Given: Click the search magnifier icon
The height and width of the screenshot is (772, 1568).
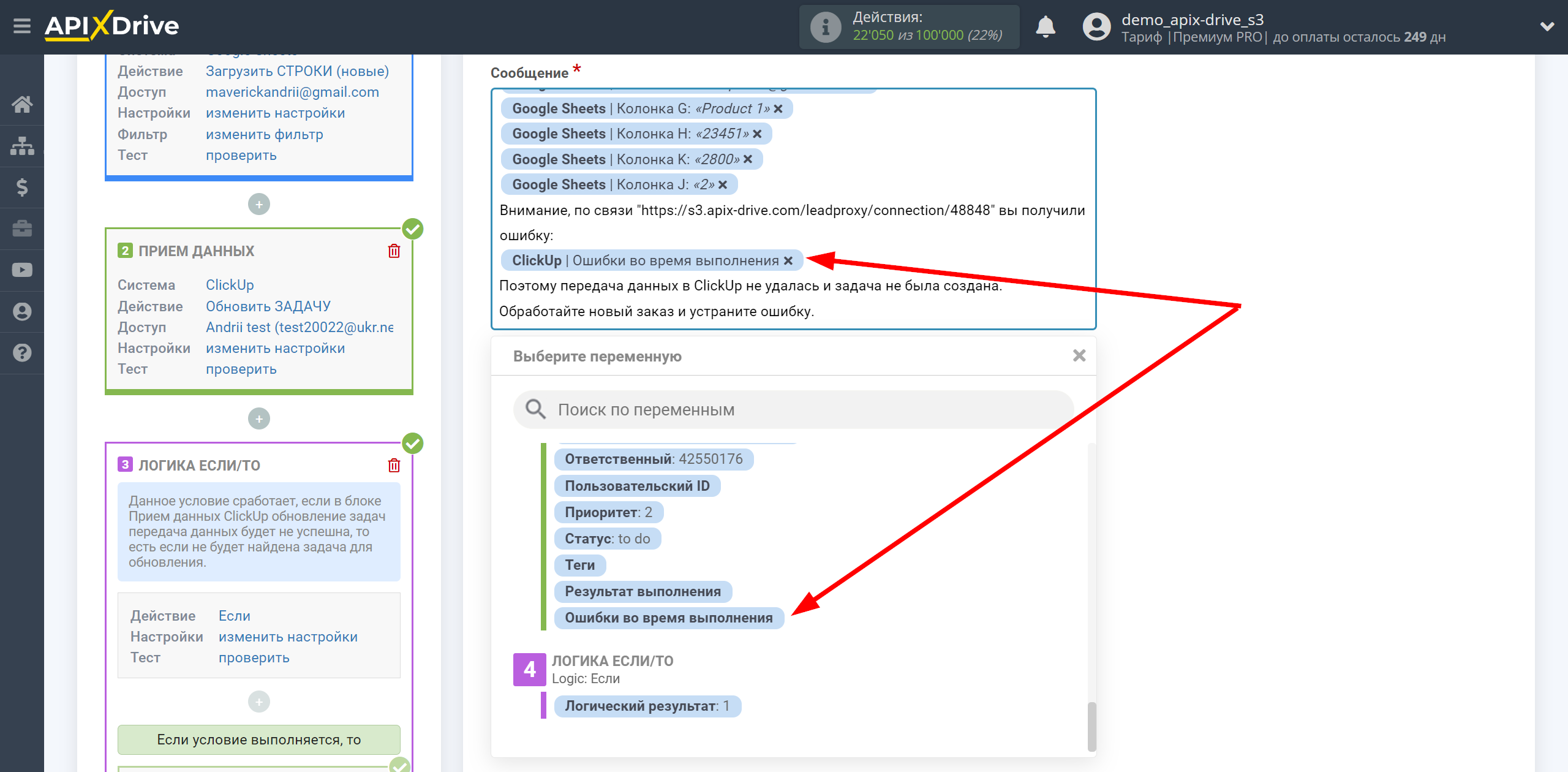Looking at the screenshot, I should [x=535, y=409].
